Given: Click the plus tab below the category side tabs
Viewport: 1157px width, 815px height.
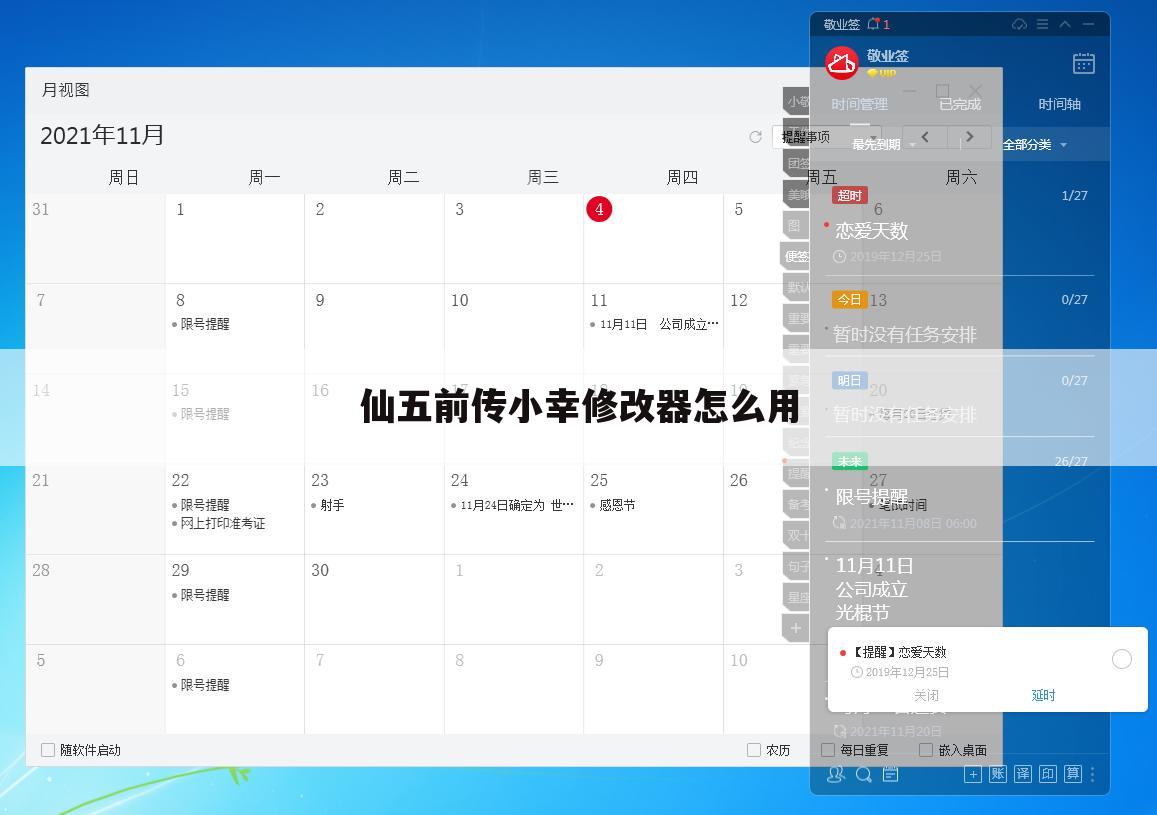Looking at the screenshot, I should (x=795, y=628).
